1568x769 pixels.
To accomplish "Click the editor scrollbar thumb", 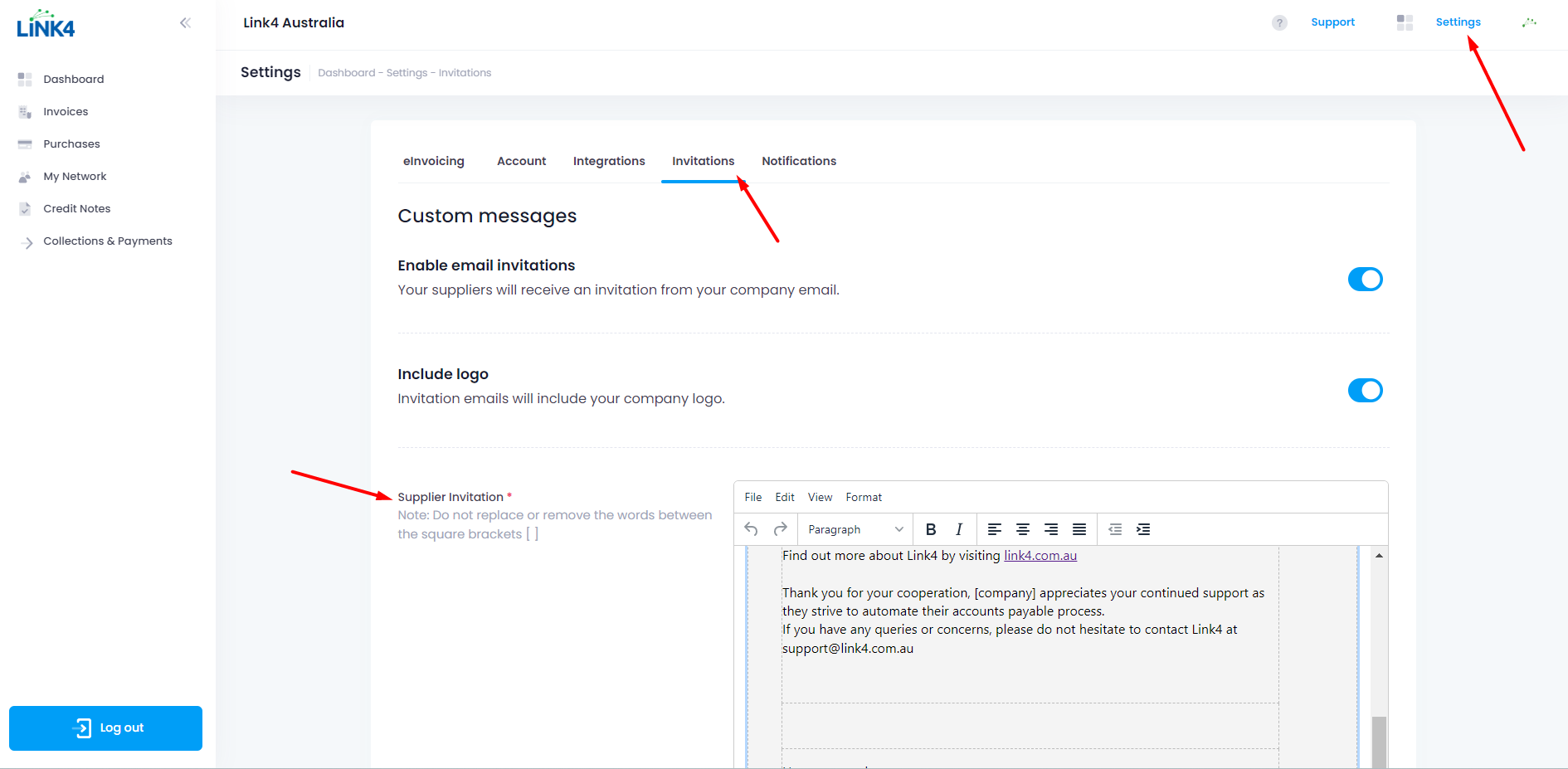I will (1379, 742).
